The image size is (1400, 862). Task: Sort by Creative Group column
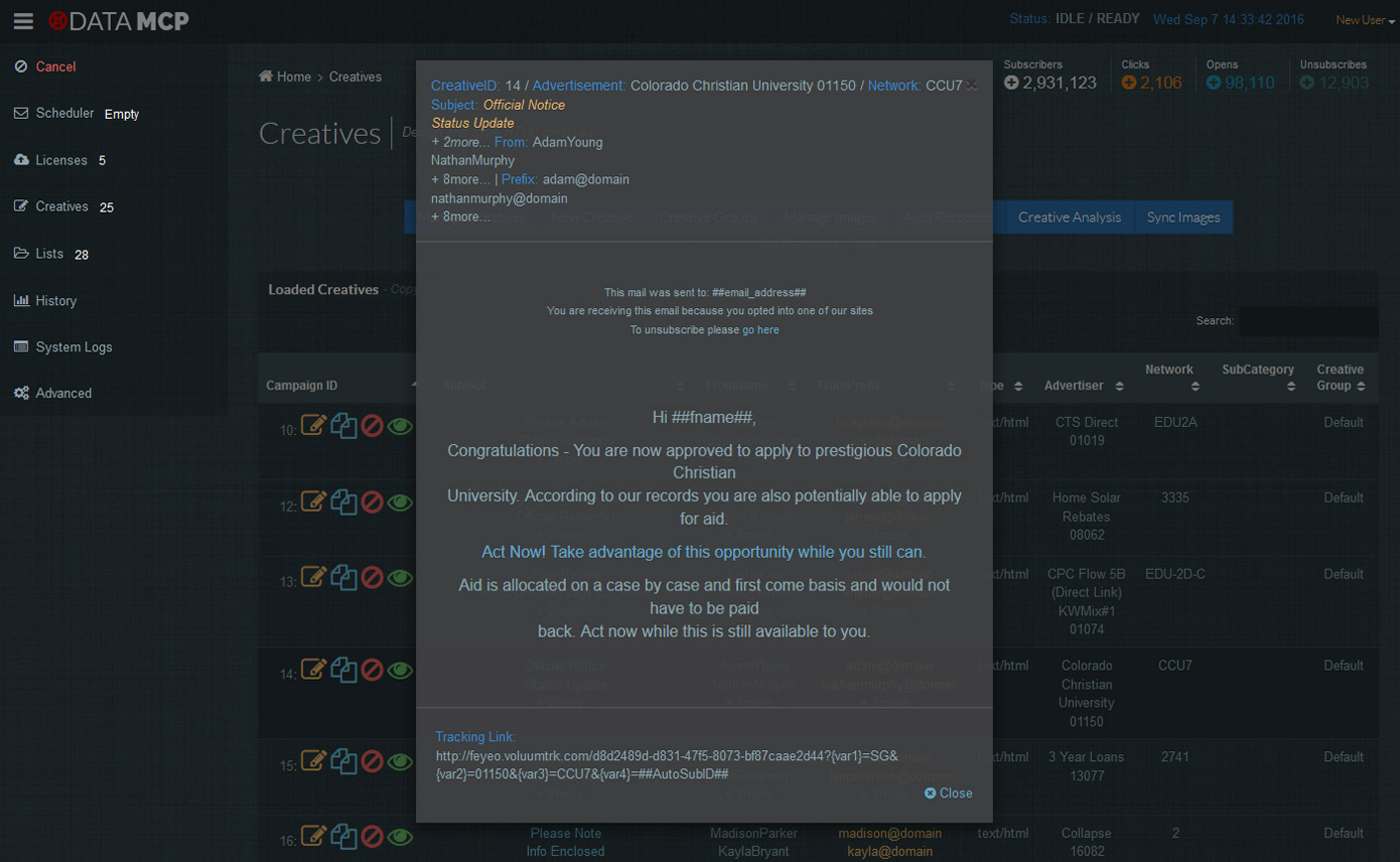(1341, 377)
